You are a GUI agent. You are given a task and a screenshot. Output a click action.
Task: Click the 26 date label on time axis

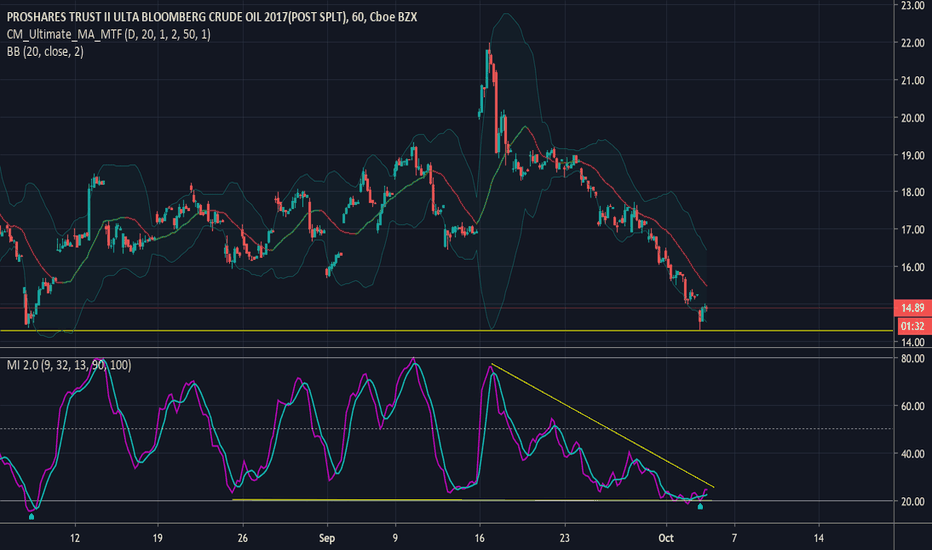point(243,538)
